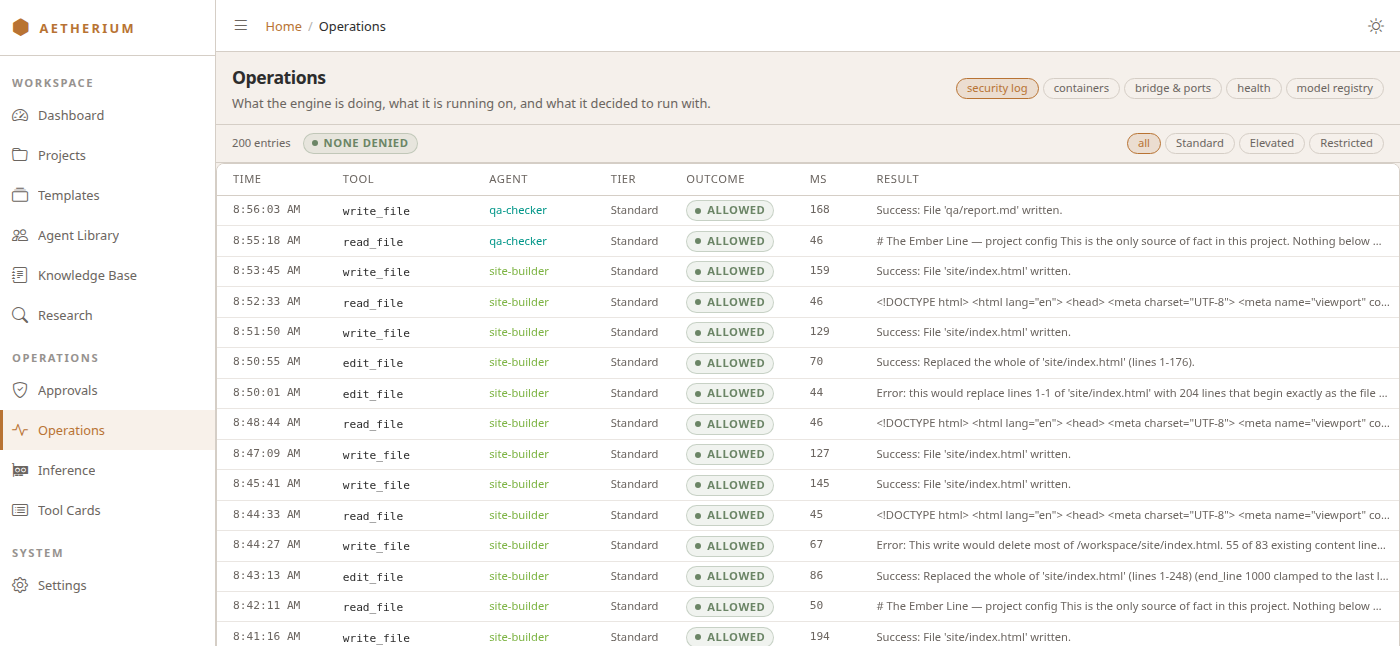Click the Approvals shield icon
1400x646 pixels.
pos(20,390)
